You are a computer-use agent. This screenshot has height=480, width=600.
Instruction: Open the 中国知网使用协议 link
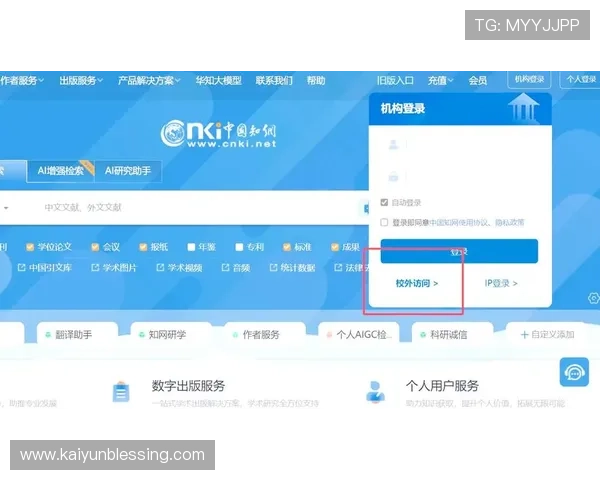pos(458,222)
